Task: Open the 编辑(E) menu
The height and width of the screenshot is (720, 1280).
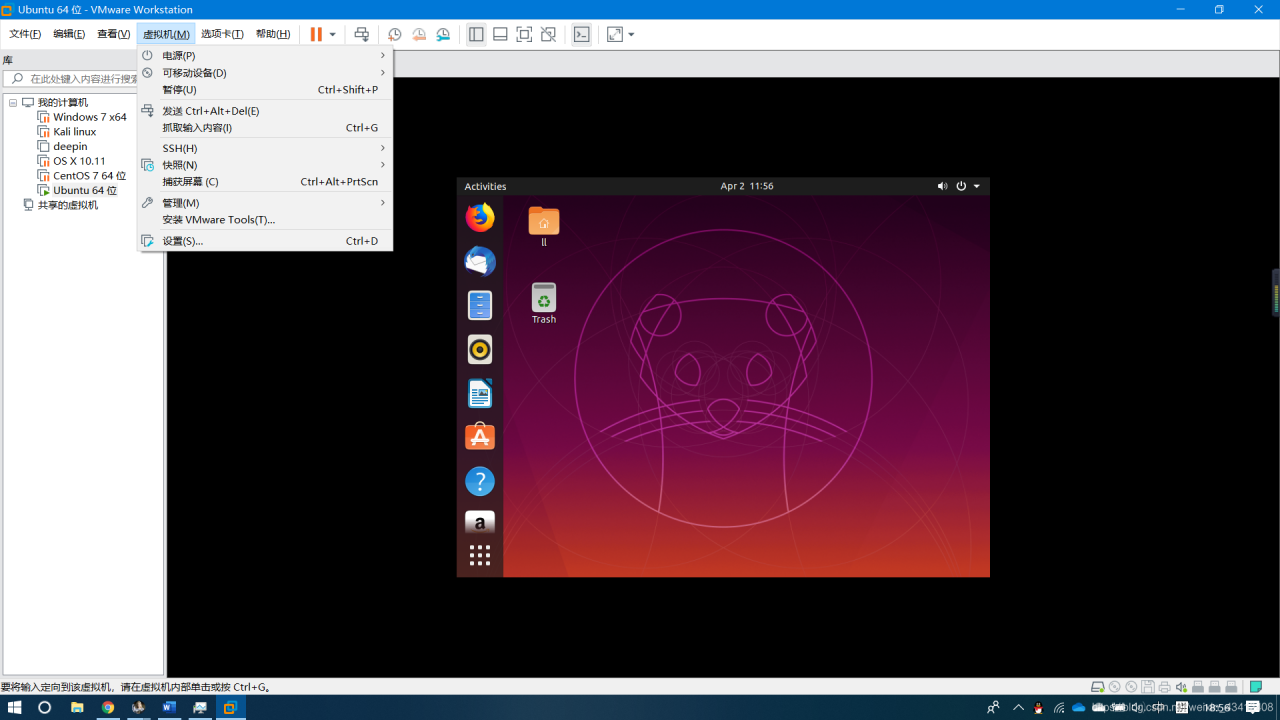Action: 69,34
